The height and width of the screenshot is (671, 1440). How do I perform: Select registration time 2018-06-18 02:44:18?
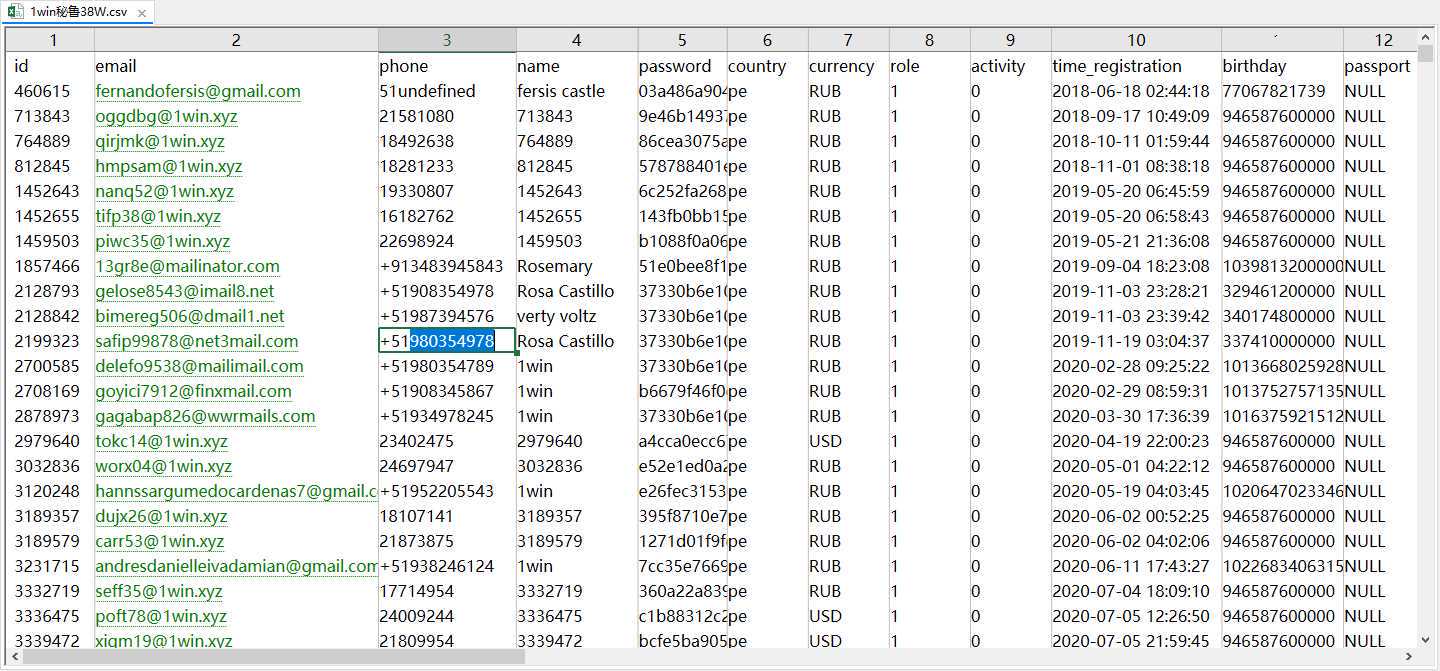[x=1136, y=91]
